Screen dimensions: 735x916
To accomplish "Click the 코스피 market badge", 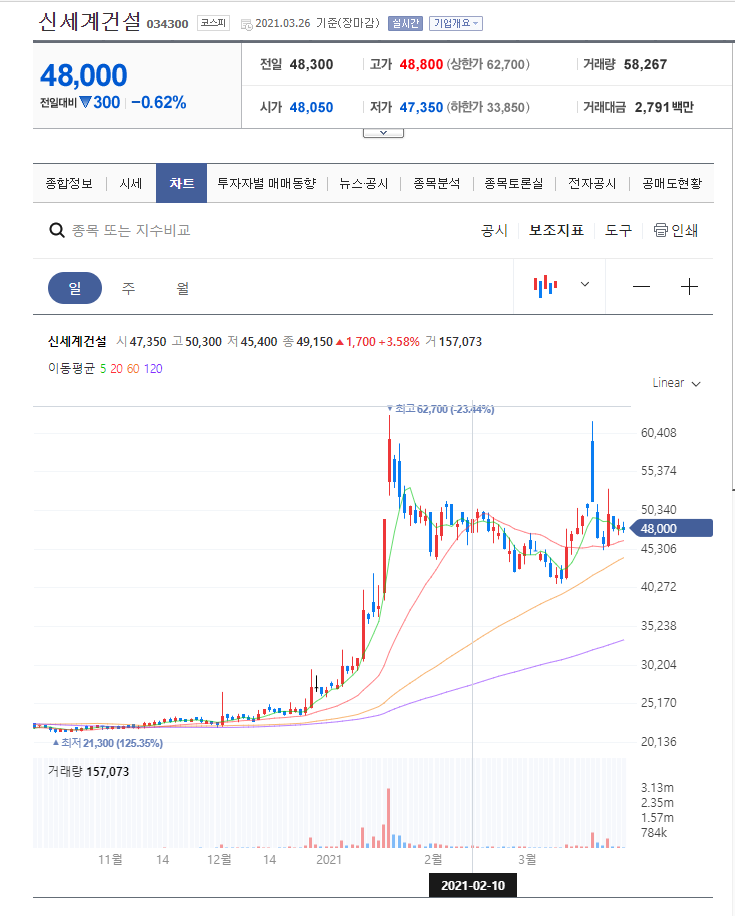I will pyautogui.click(x=213, y=23).
